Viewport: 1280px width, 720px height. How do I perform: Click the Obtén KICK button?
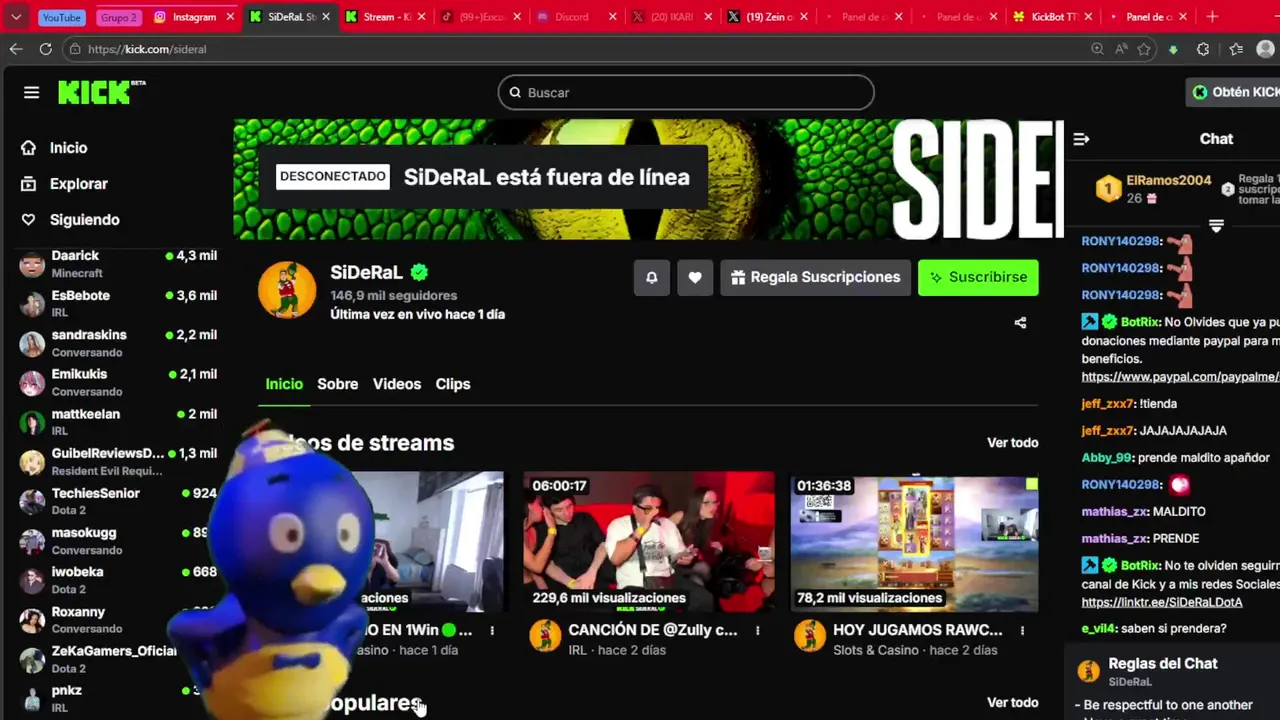click(1235, 92)
